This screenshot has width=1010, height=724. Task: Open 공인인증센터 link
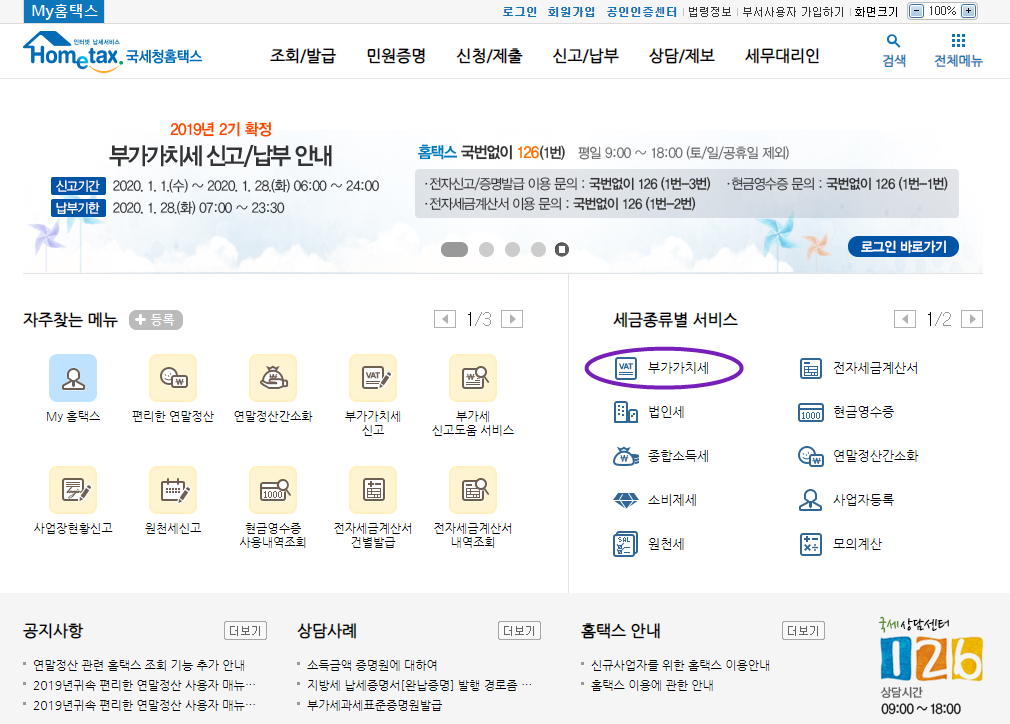[x=642, y=12]
